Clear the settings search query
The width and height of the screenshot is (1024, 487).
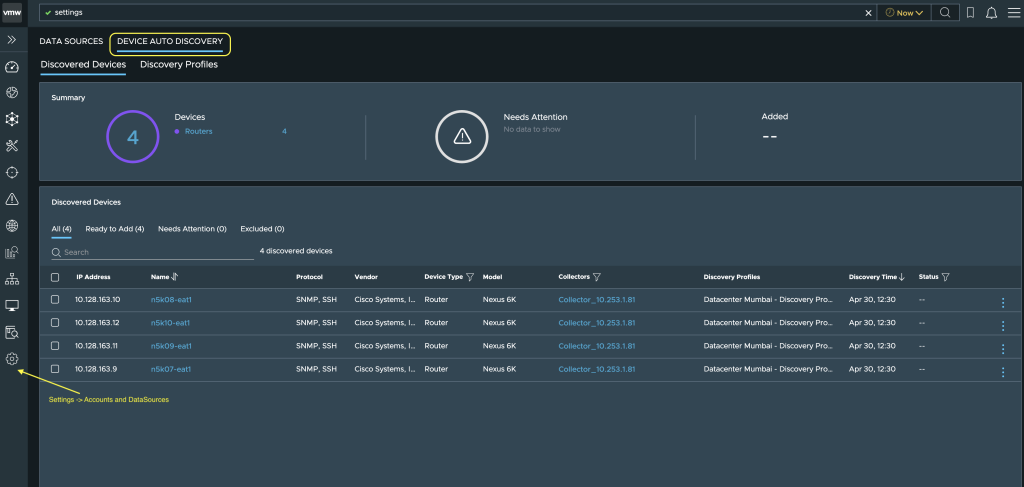click(868, 12)
